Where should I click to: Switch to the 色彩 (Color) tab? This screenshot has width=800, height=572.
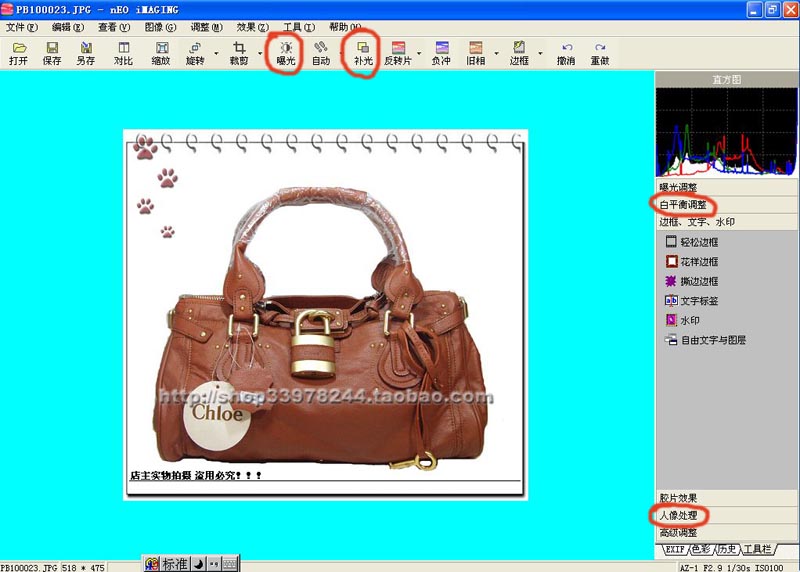[702, 549]
